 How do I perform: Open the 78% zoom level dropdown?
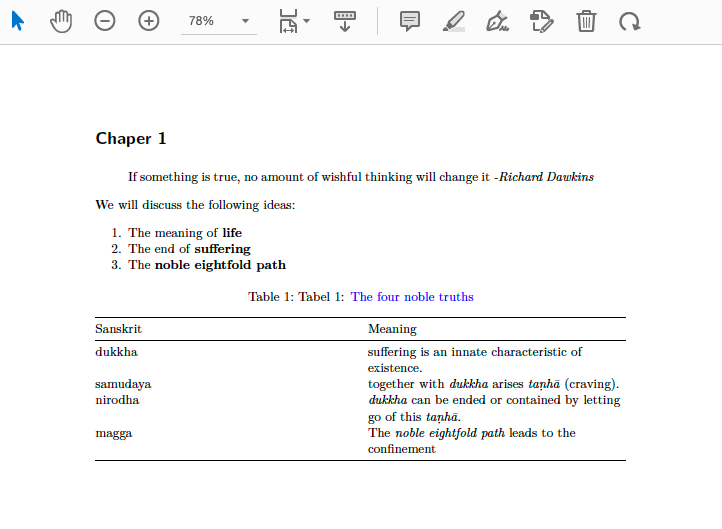tap(246, 21)
